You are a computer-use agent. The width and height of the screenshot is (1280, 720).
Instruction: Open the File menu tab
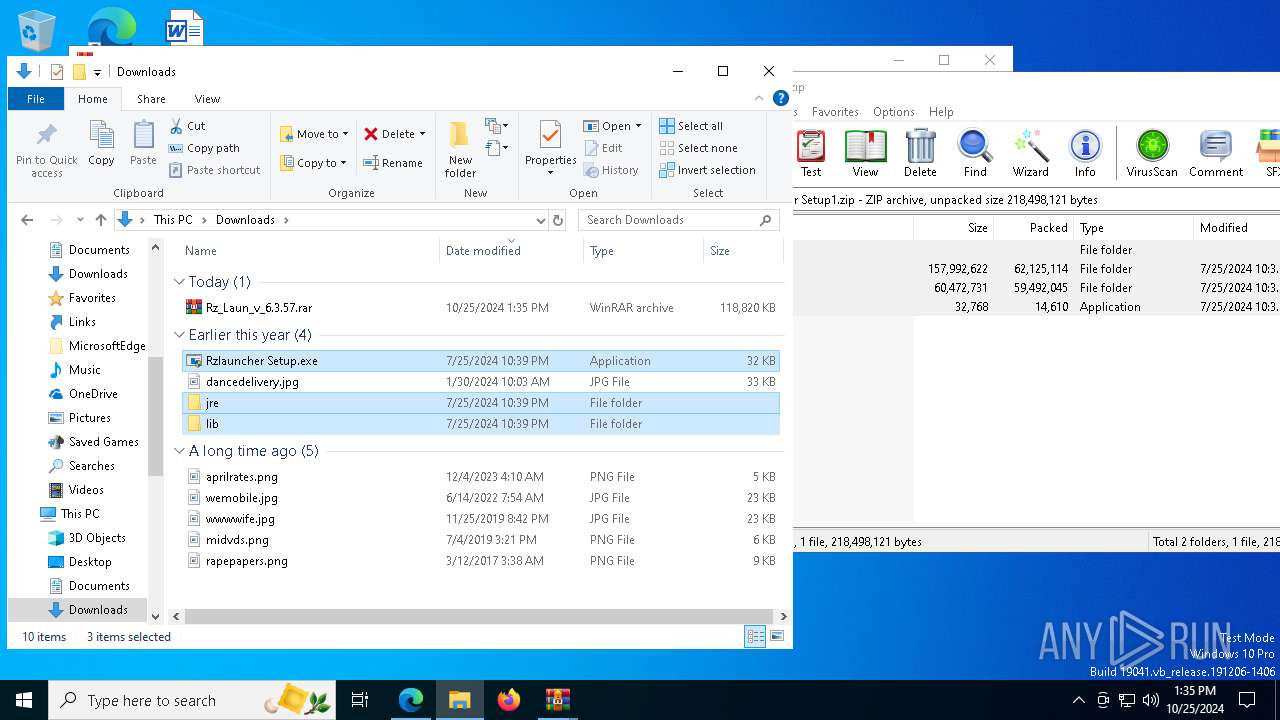point(36,99)
